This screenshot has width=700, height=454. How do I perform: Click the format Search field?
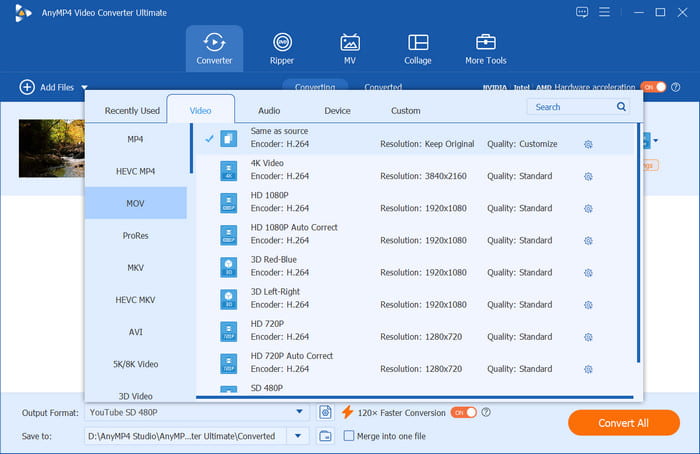tap(572, 107)
